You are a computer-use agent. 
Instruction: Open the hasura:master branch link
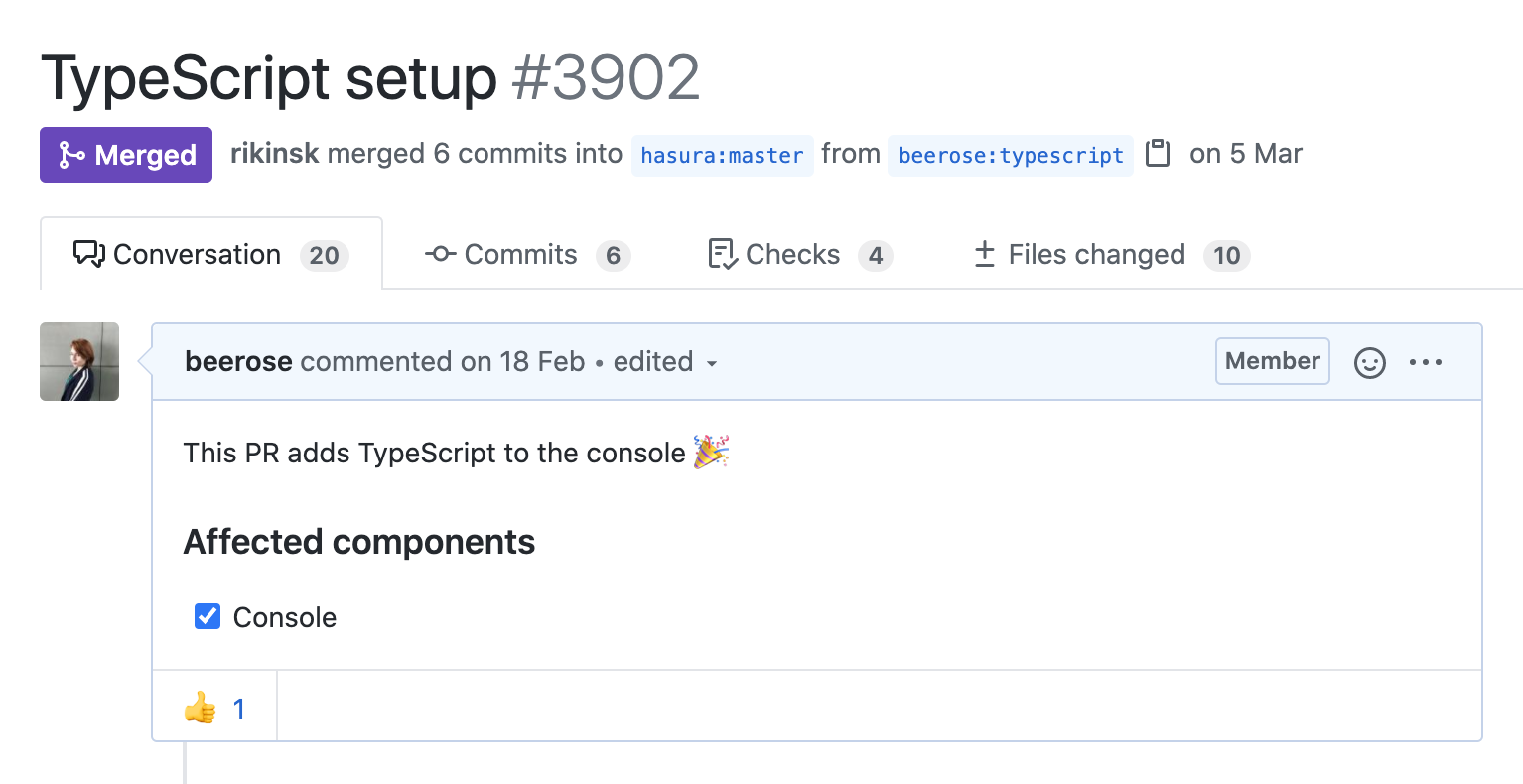click(x=722, y=156)
